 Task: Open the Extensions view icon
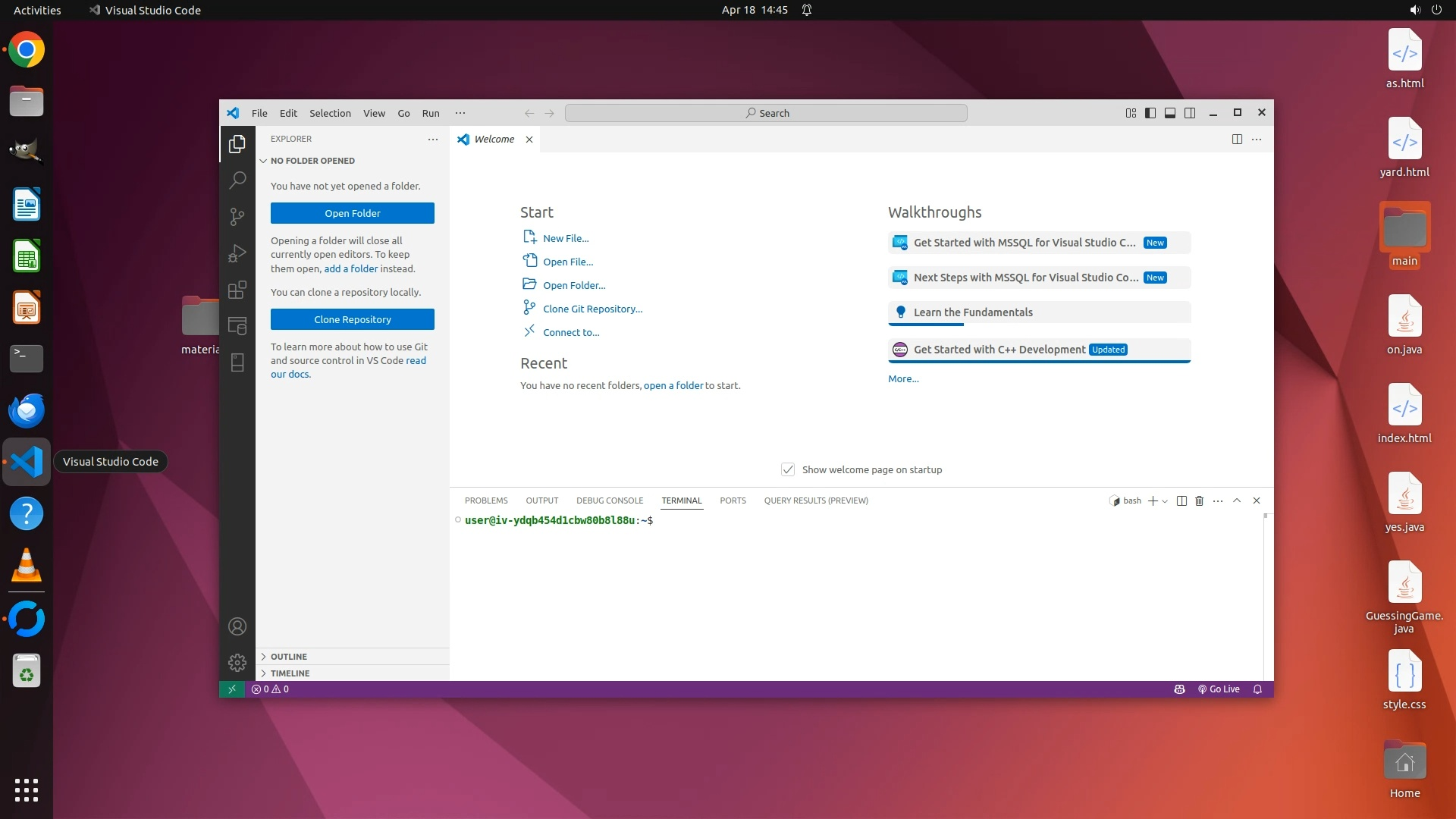click(x=237, y=290)
